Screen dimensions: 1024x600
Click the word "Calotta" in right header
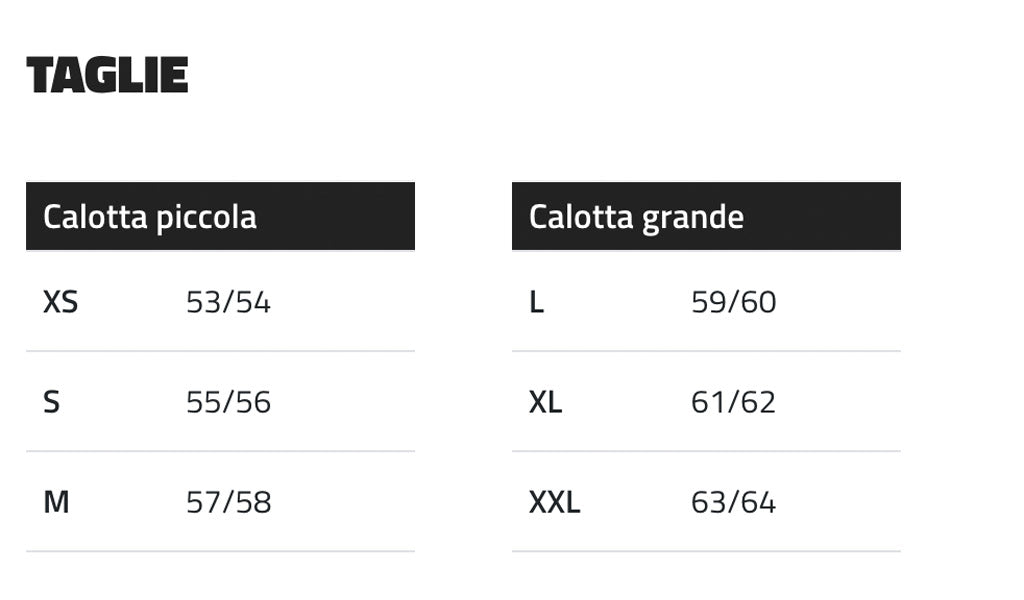point(582,217)
